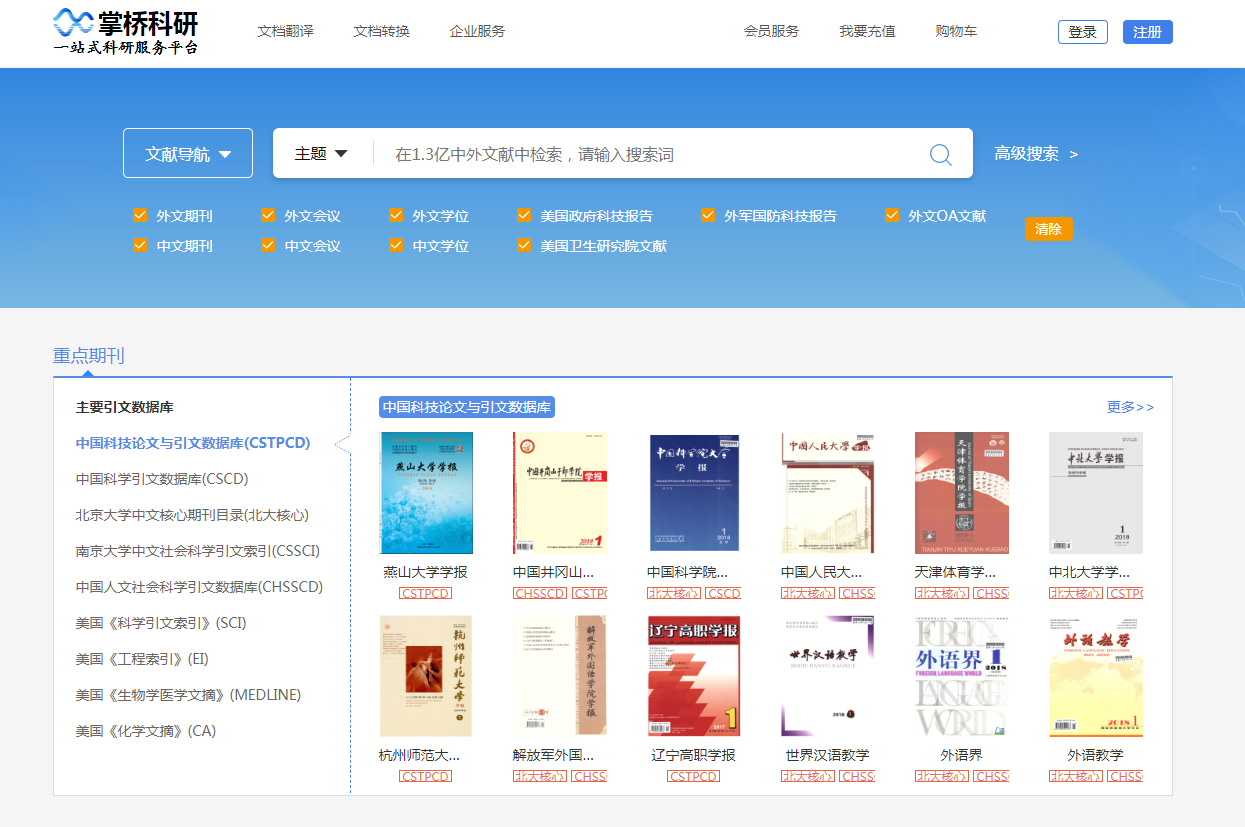Screen dimensions: 1245x827
Task: Click the 登录 button
Action: (1083, 32)
